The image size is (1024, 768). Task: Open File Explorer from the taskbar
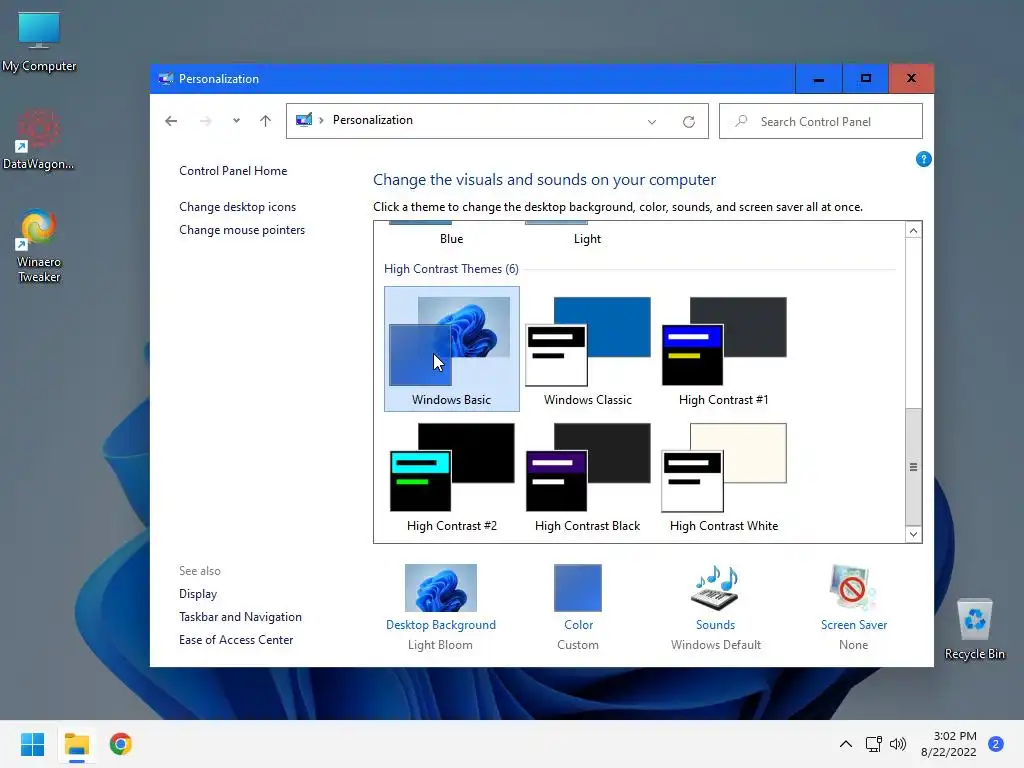click(76, 744)
